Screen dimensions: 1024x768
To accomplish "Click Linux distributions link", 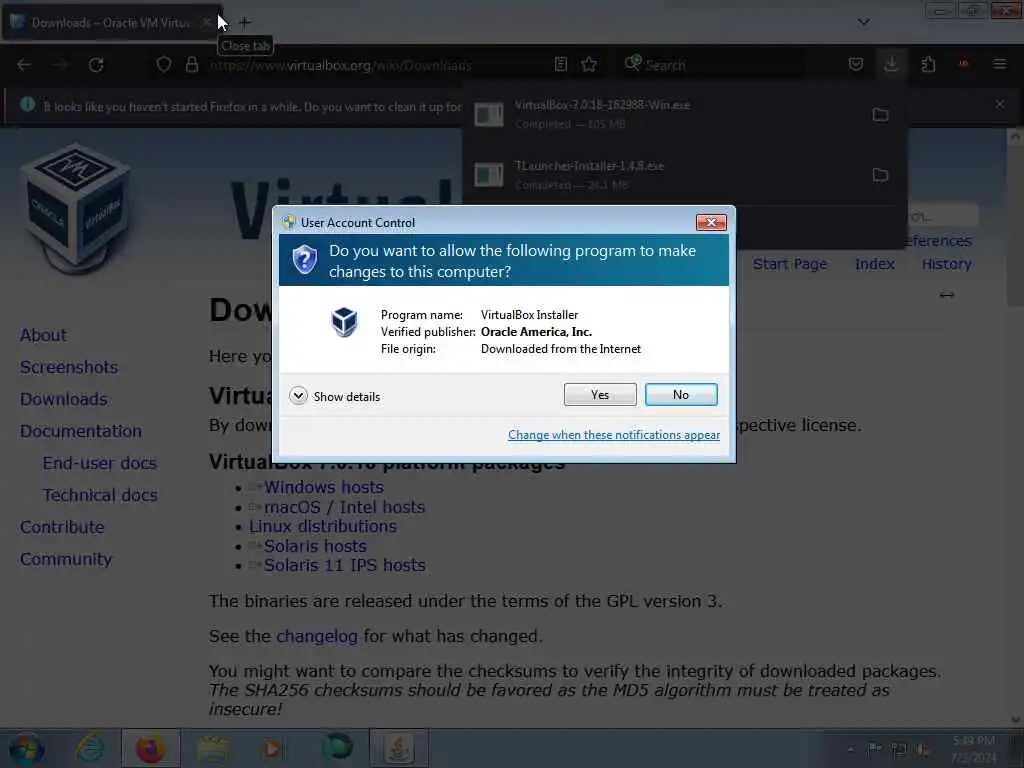I will coord(323,526).
